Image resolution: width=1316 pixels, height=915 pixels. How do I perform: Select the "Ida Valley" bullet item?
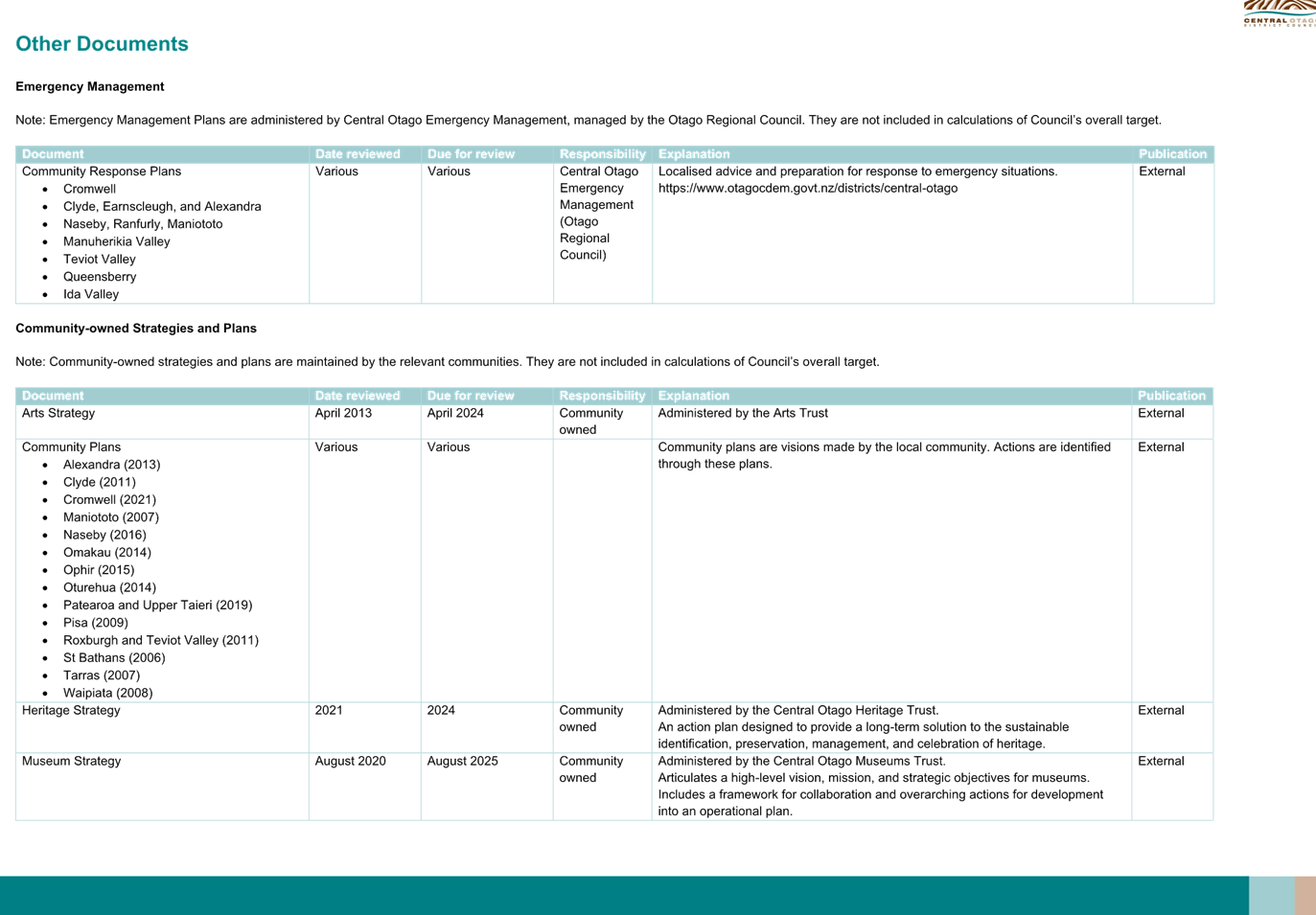tap(91, 294)
